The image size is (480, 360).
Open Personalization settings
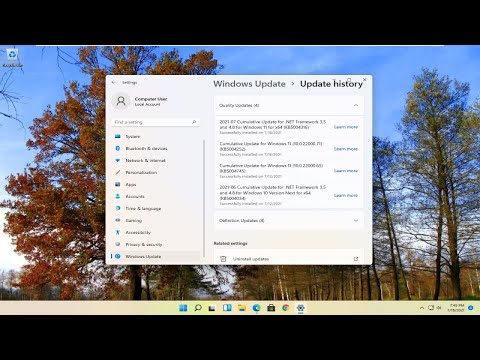156,172
